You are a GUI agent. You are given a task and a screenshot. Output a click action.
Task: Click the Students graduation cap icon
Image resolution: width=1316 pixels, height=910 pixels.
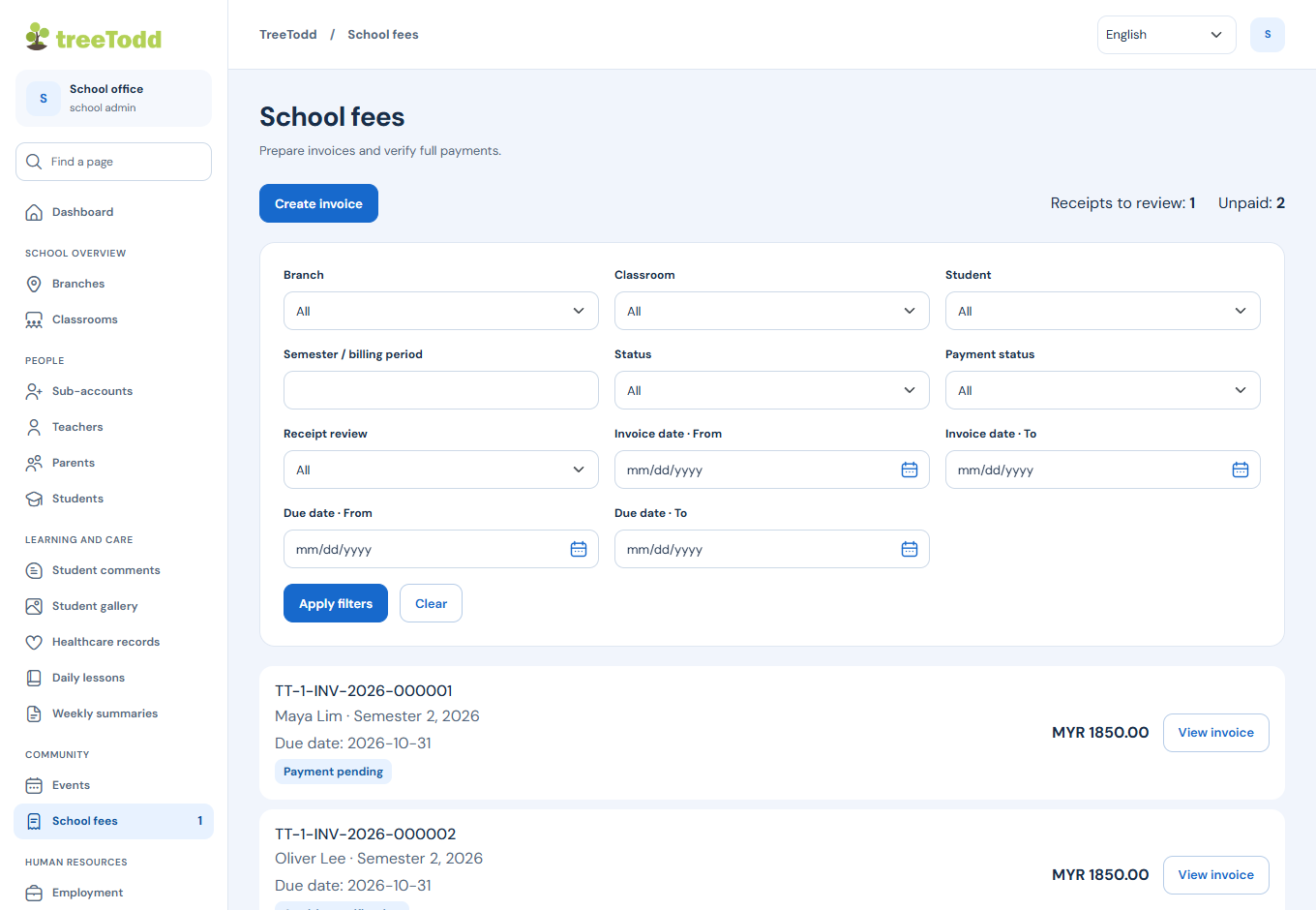point(34,499)
